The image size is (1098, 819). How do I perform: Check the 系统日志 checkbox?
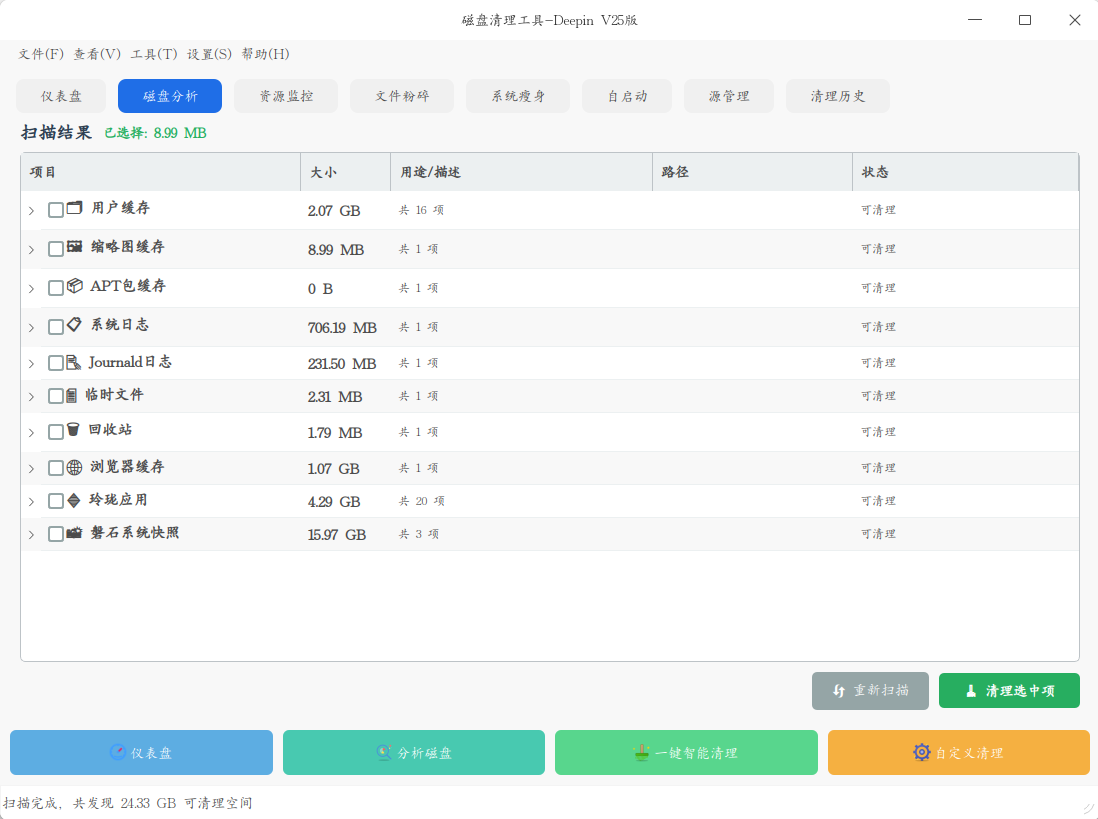pyautogui.click(x=56, y=327)
